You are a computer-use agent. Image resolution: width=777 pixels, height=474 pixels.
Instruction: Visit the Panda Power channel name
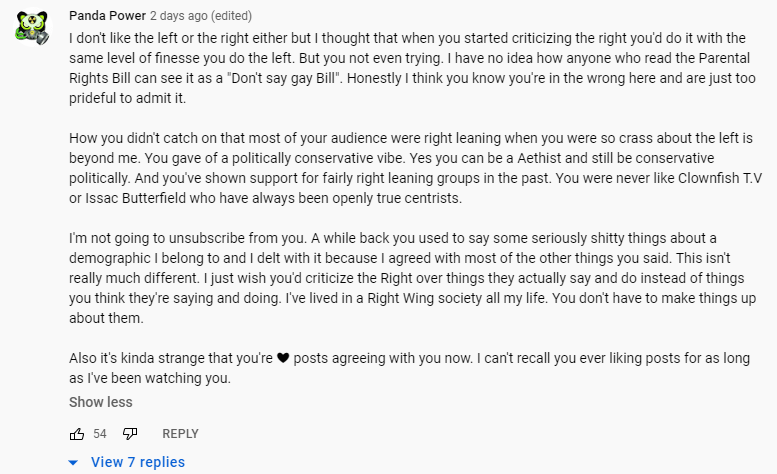[x=108, y=16]
